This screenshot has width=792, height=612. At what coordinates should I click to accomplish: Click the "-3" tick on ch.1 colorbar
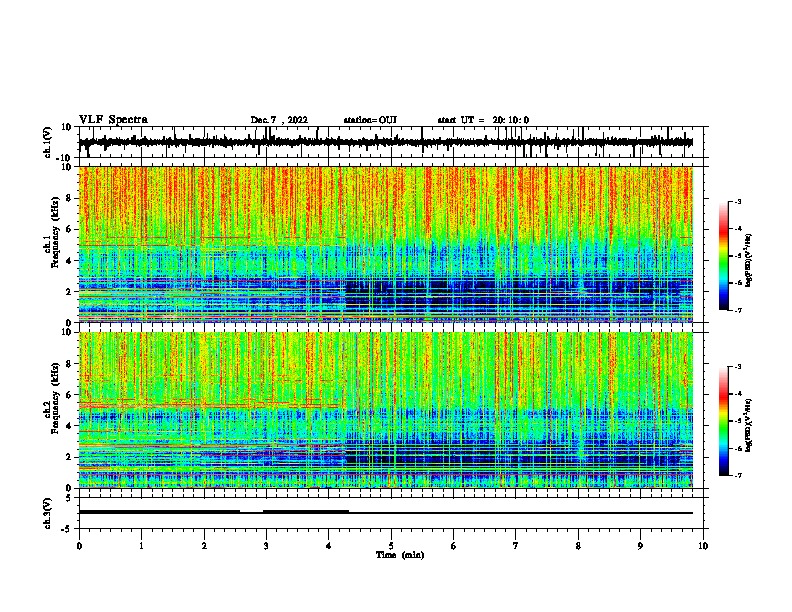tap(737, 201)
